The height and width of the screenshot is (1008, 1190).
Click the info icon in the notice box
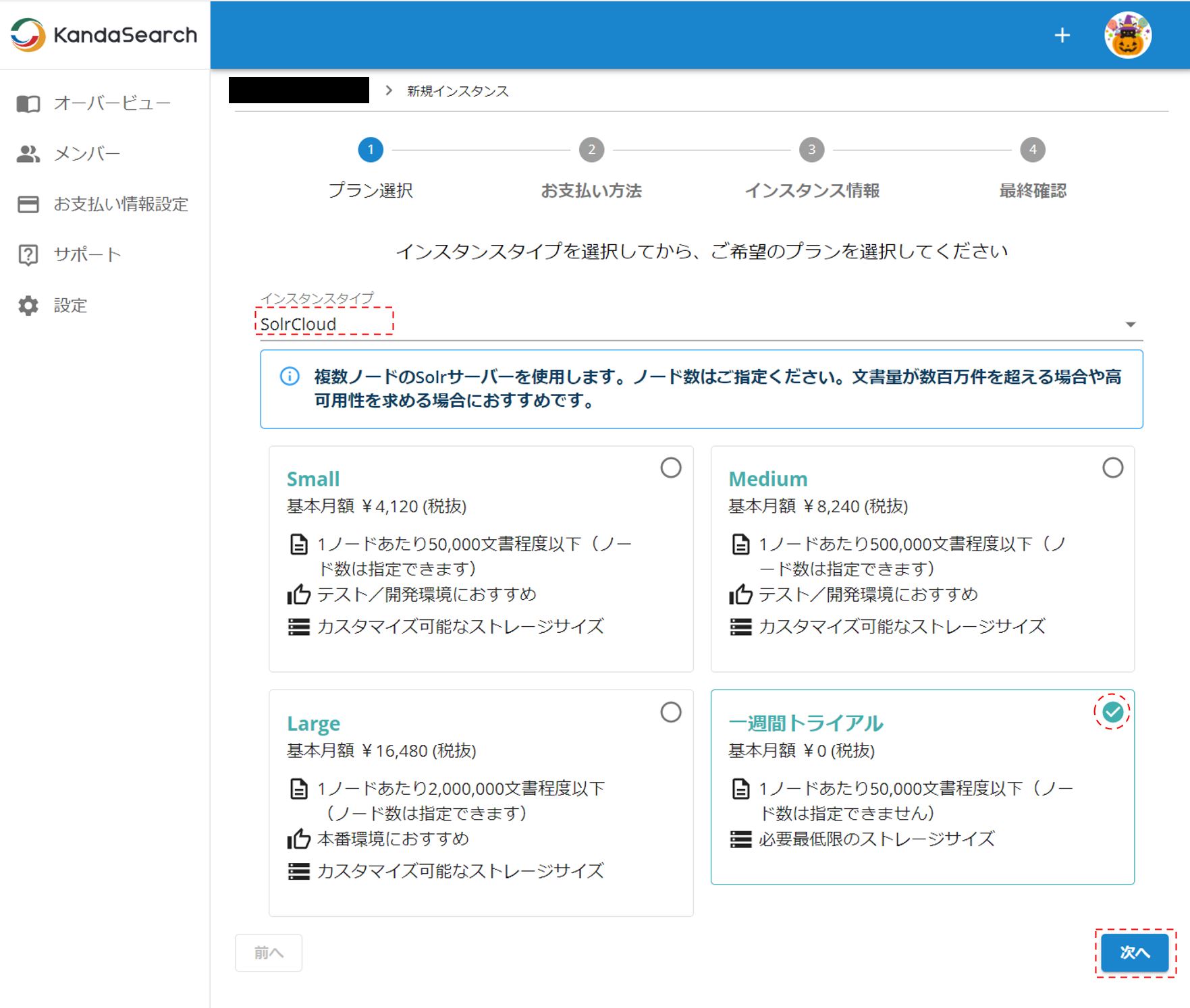coord(290,376)
